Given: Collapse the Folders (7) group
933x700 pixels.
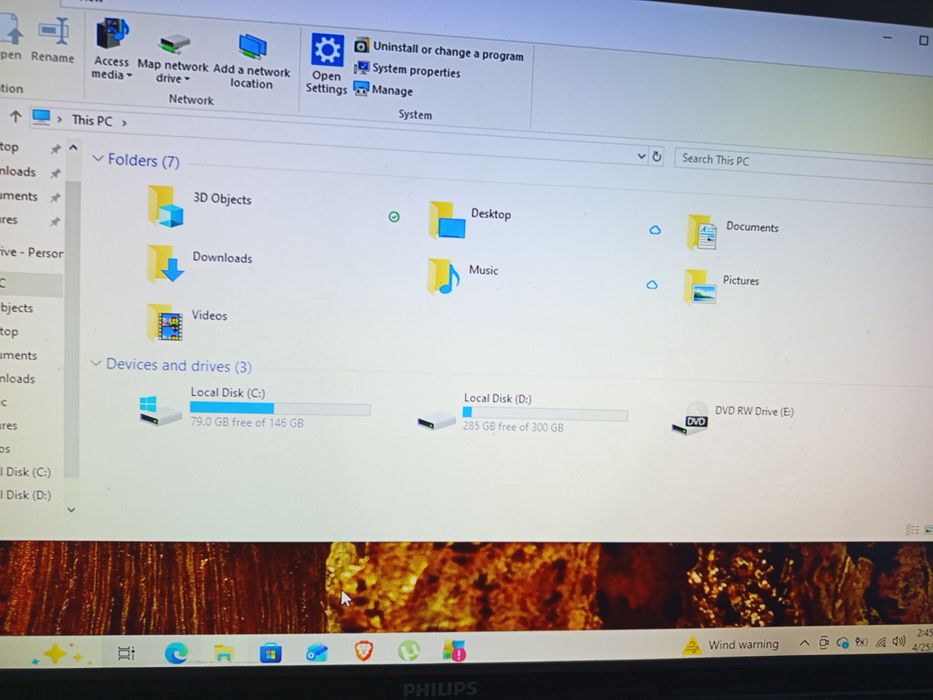Looking at the screenshot, I should 98,158.
